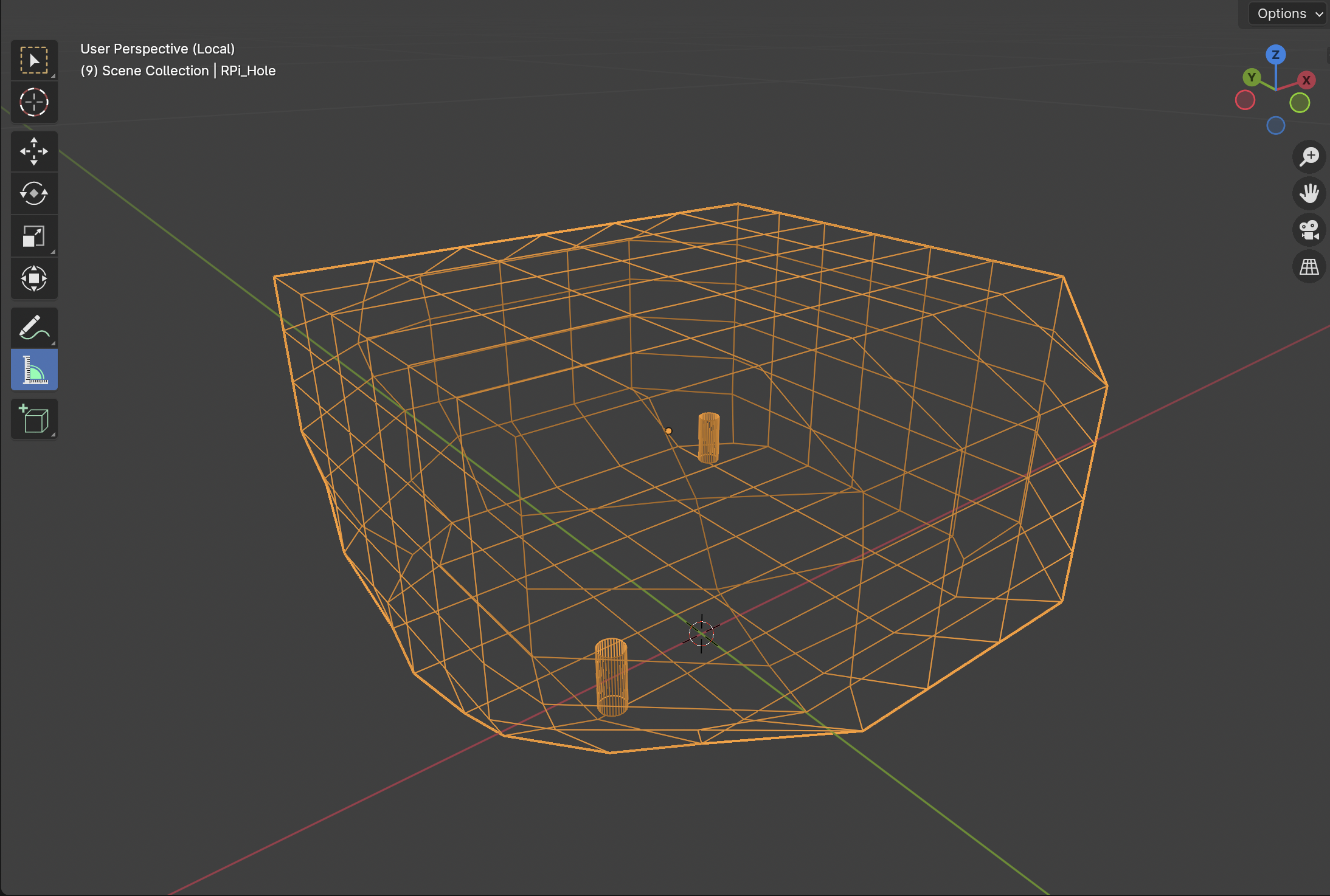Zoom the viewport using the magnifier icon

pyautogui.click(x=1308, y=156)
